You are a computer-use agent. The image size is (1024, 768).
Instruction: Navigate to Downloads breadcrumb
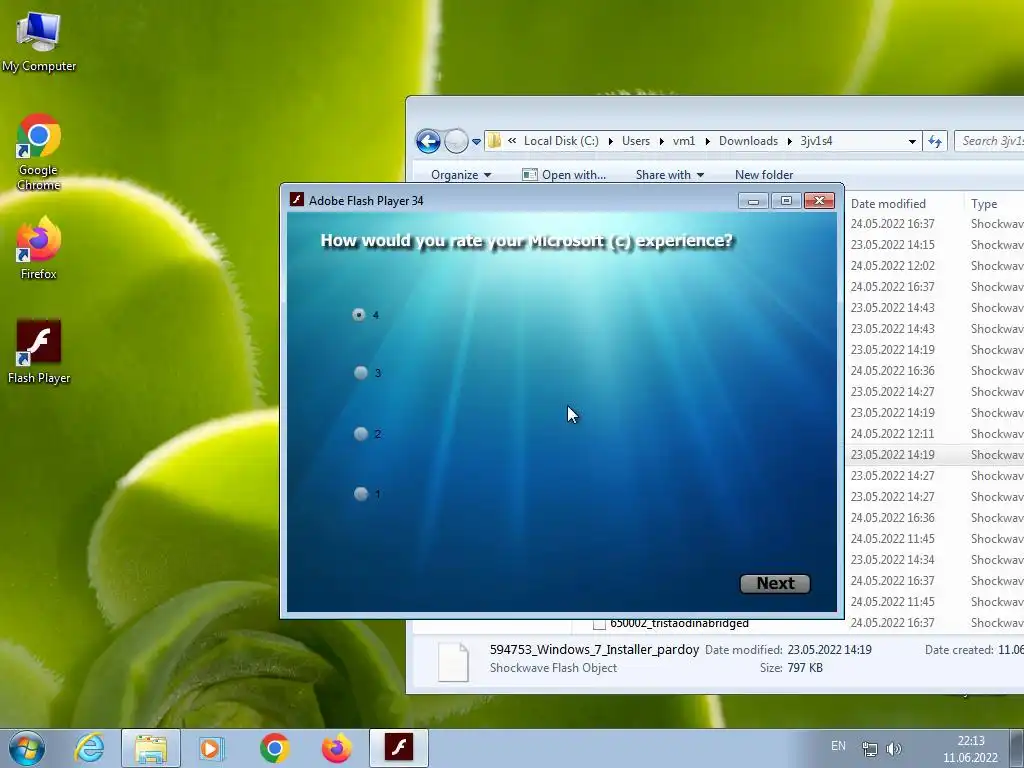[x=748, y=141]
